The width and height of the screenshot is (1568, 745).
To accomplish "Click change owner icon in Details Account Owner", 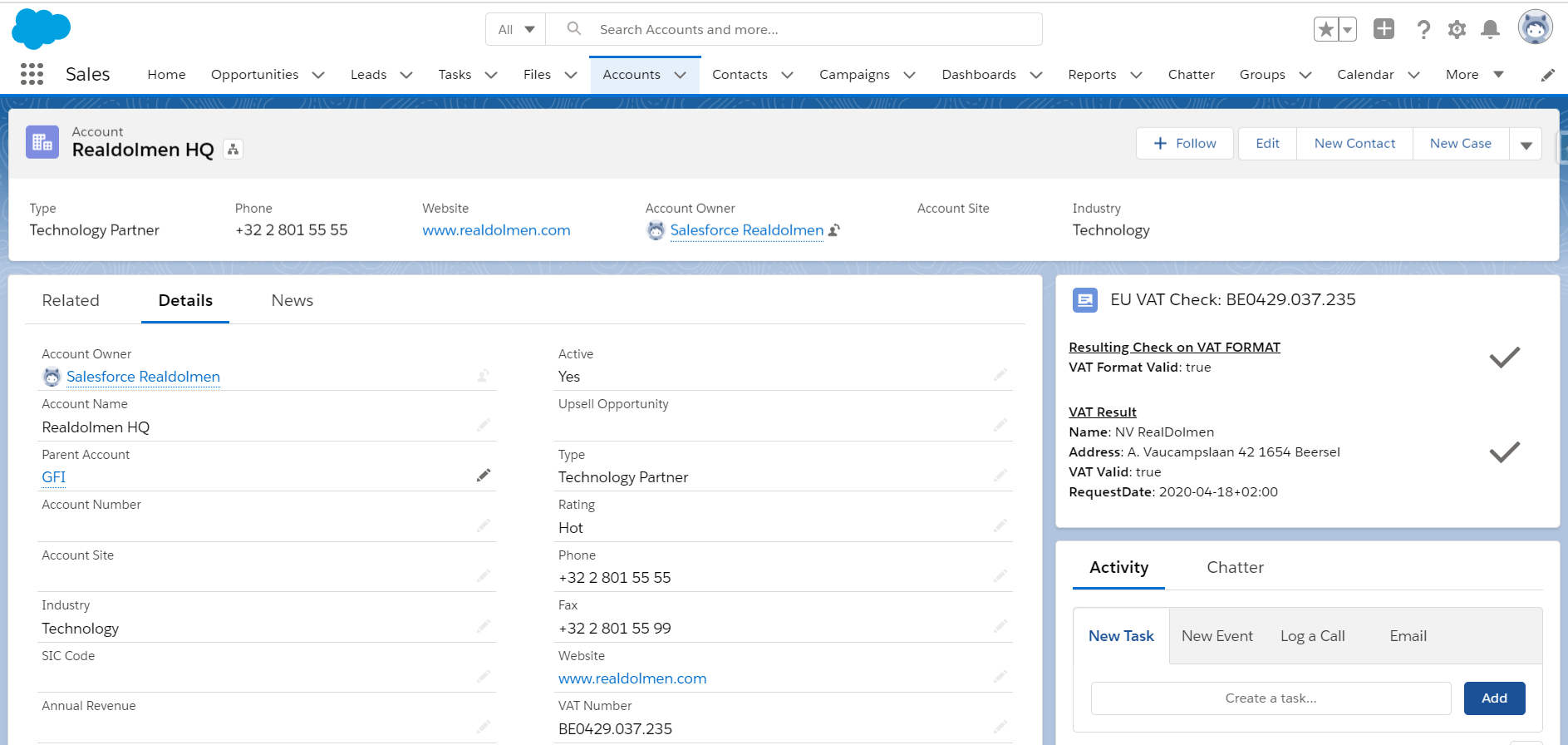I will (484, 376).
